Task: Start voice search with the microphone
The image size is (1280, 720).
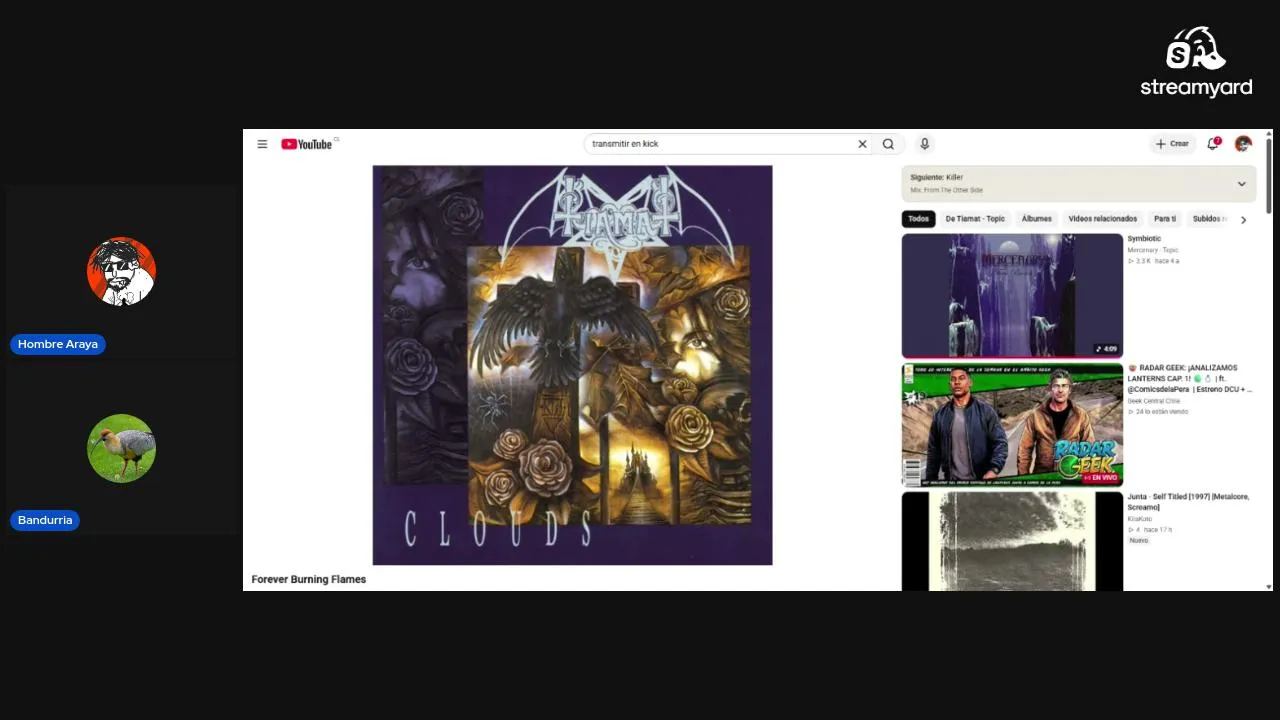Action: (x=925, y=144)
